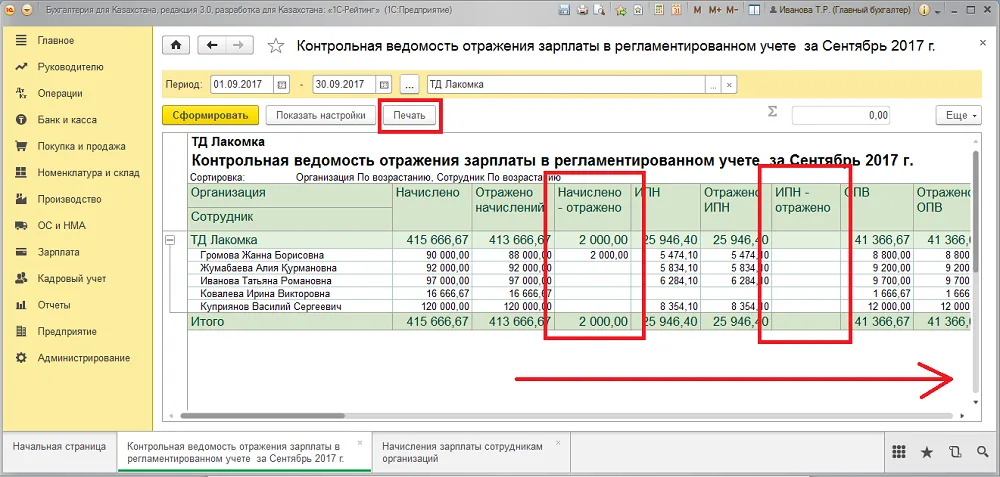Open Главное section in sidebar

[x=55, y=41]
